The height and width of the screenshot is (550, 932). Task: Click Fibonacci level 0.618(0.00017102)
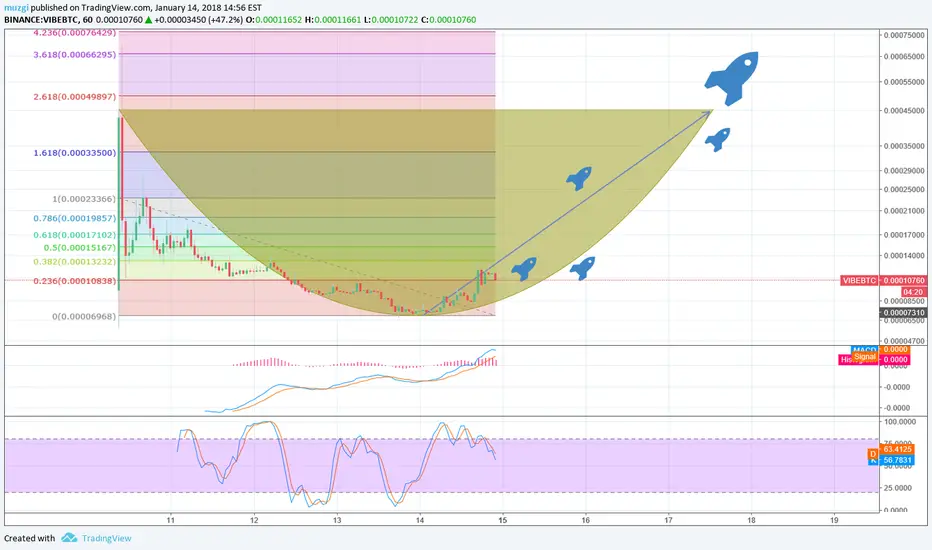point(74,235)
